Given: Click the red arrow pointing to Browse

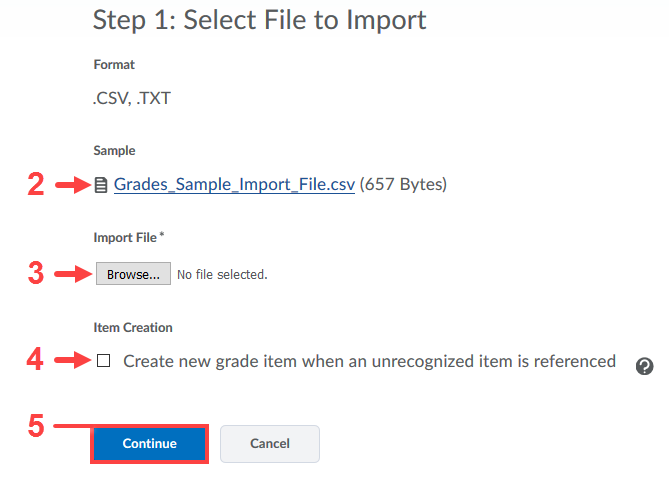Looking at the screenshot, I should click(72, 273).
